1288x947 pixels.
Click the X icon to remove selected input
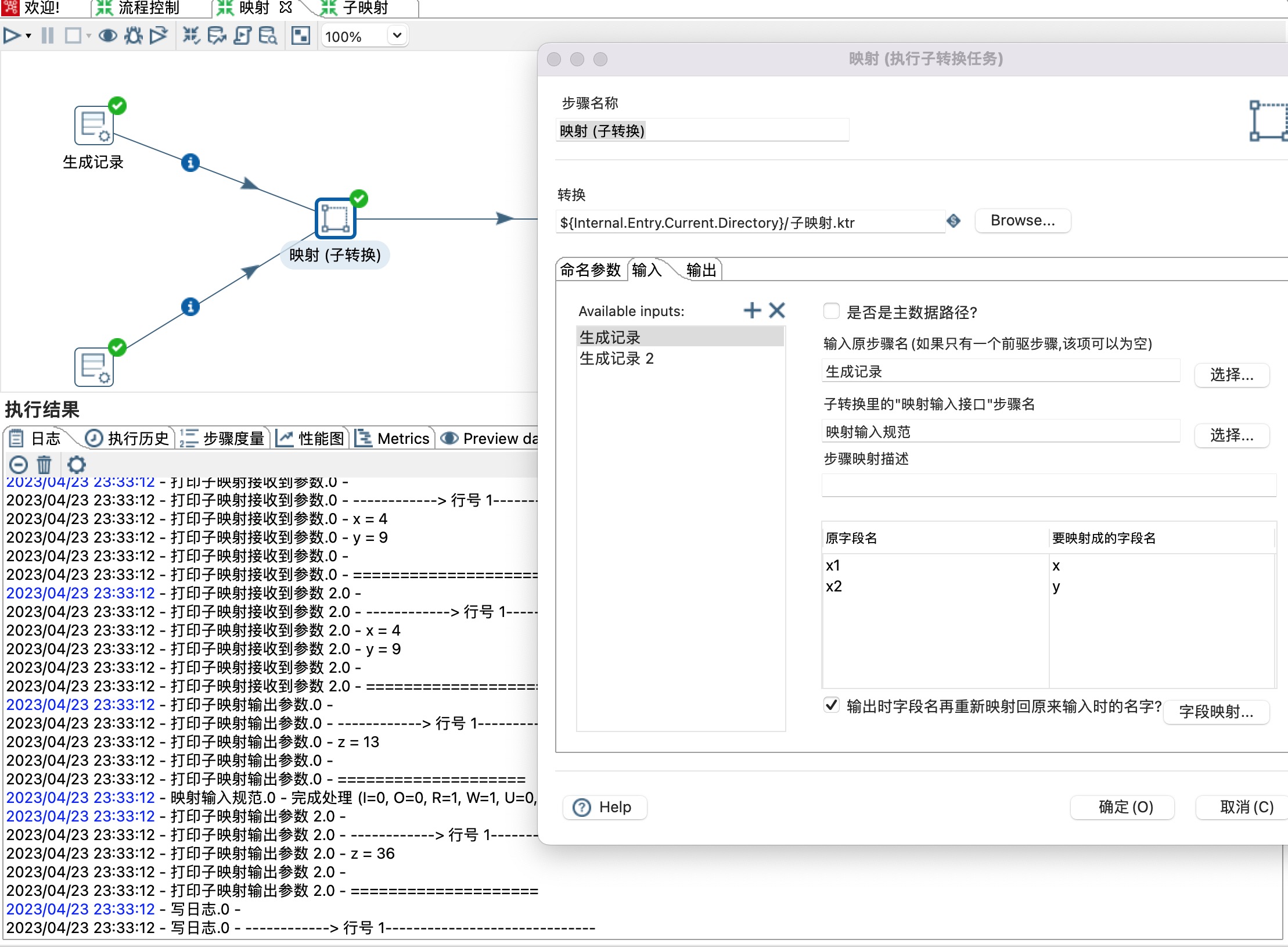[x=777, y=310]
